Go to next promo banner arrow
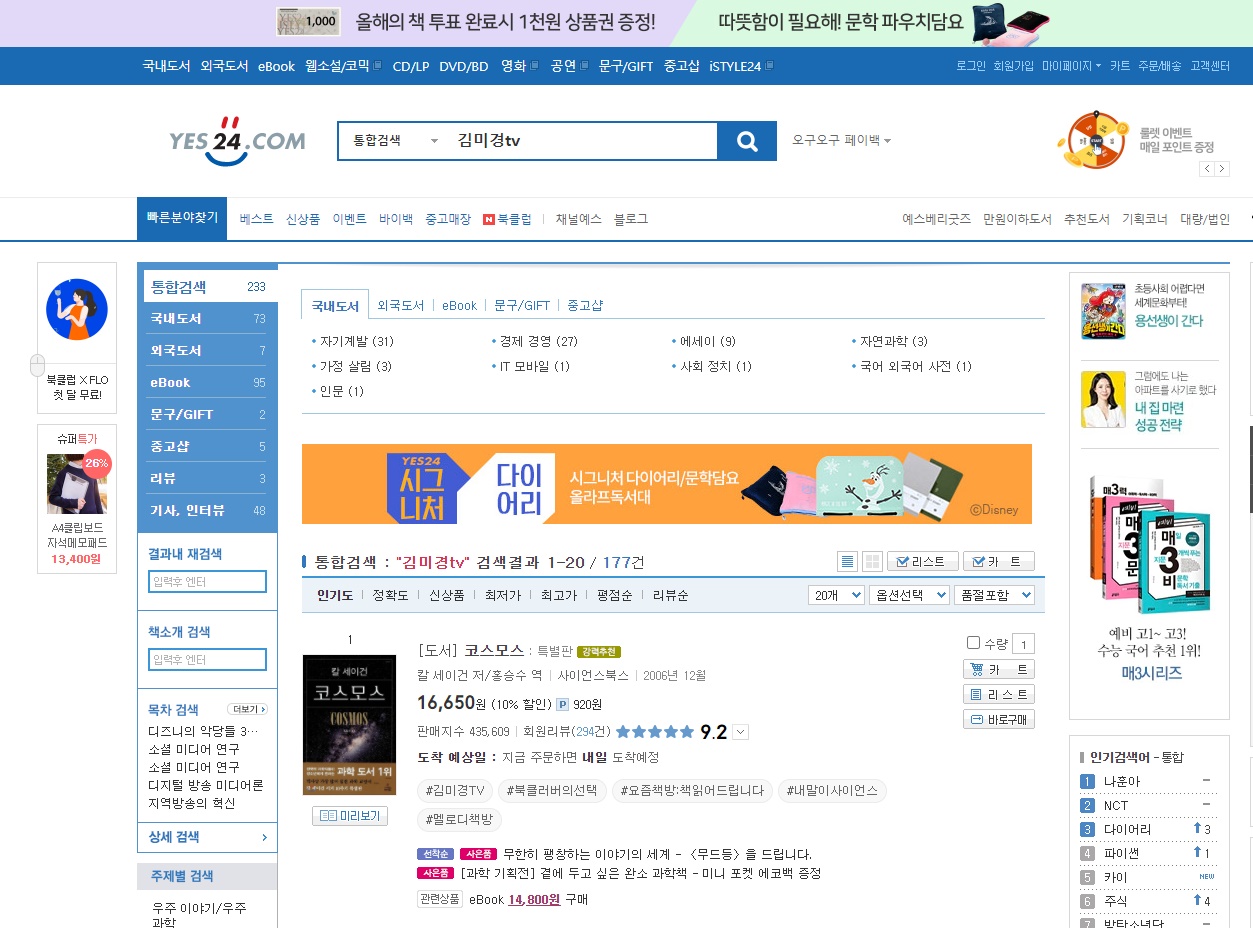1253x928 pixels. click(1222, 169)
